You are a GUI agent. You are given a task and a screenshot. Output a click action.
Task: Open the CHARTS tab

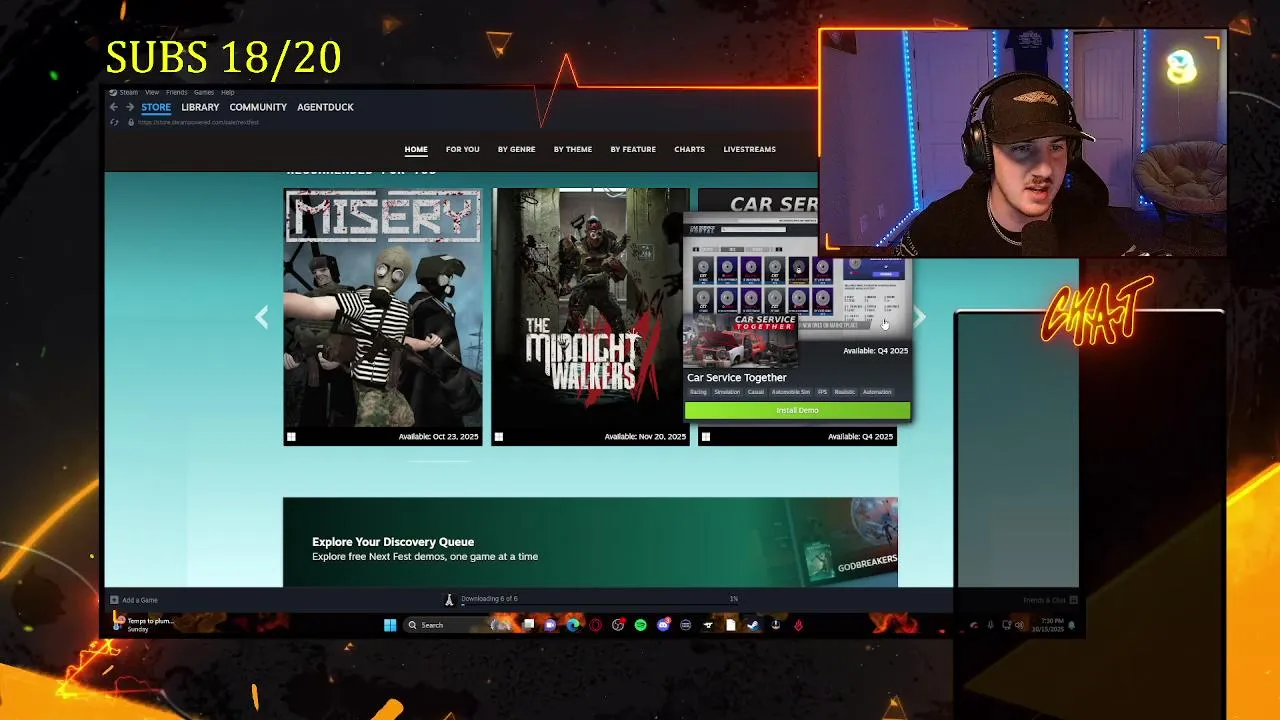click(689, 149)
